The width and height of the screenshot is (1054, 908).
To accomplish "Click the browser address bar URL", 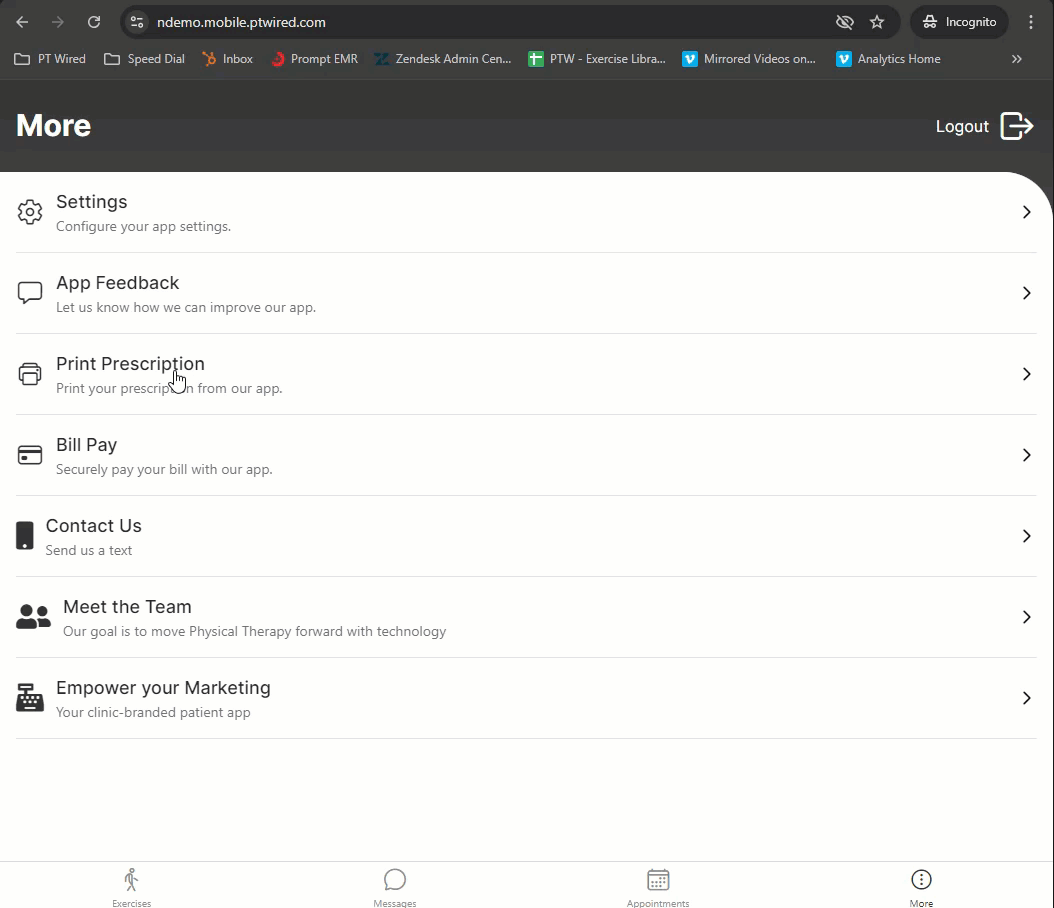I will (x=241, y=22).
